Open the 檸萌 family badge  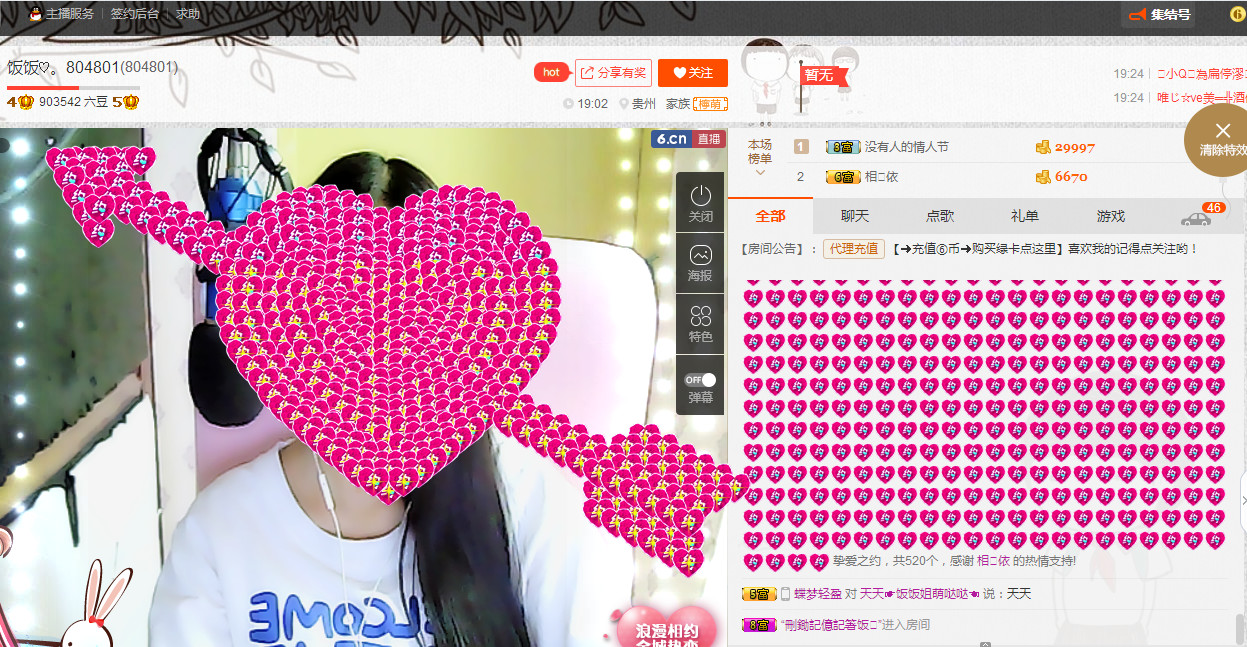711,104
